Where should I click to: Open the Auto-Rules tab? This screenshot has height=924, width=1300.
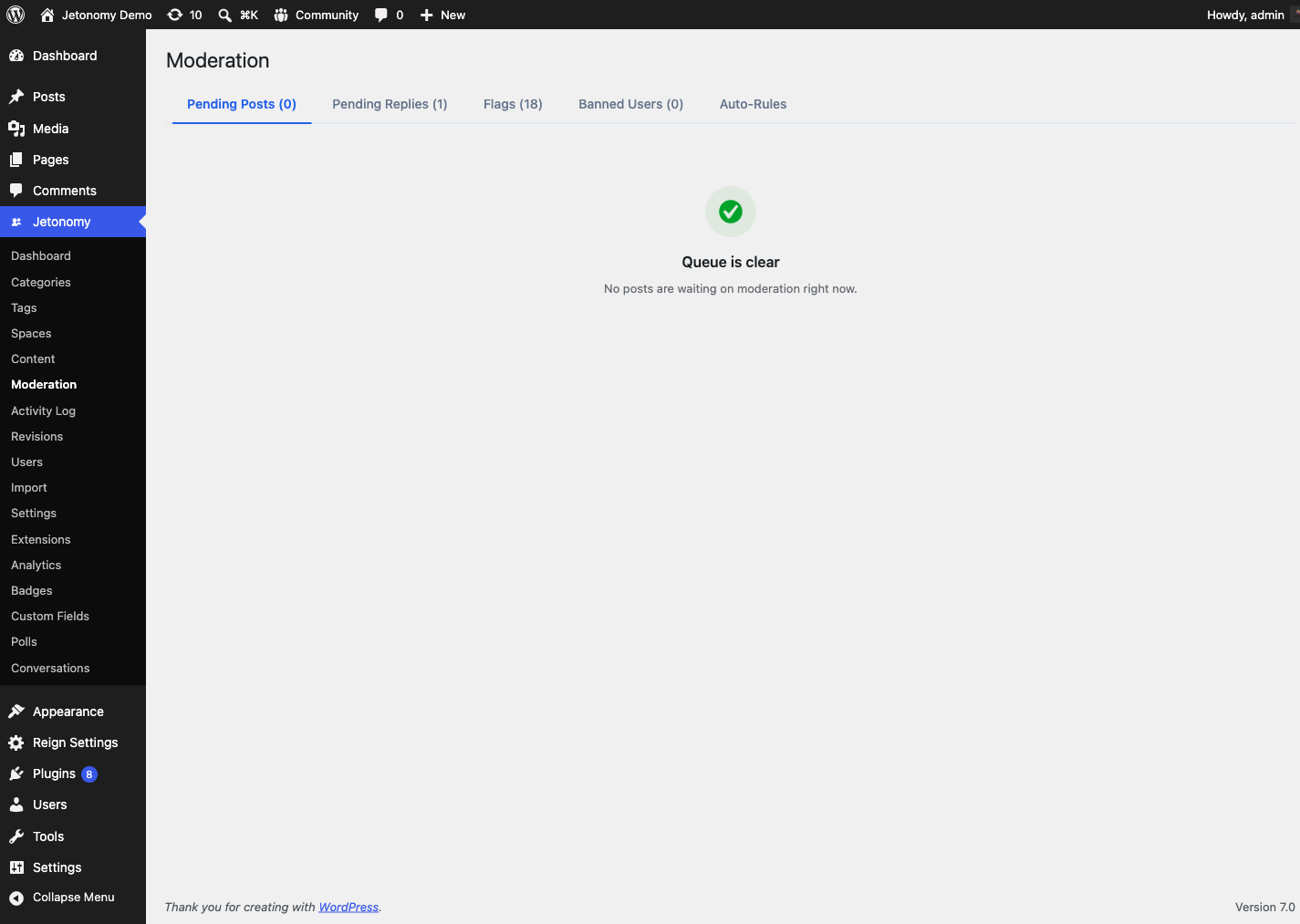tap(753, 104)
